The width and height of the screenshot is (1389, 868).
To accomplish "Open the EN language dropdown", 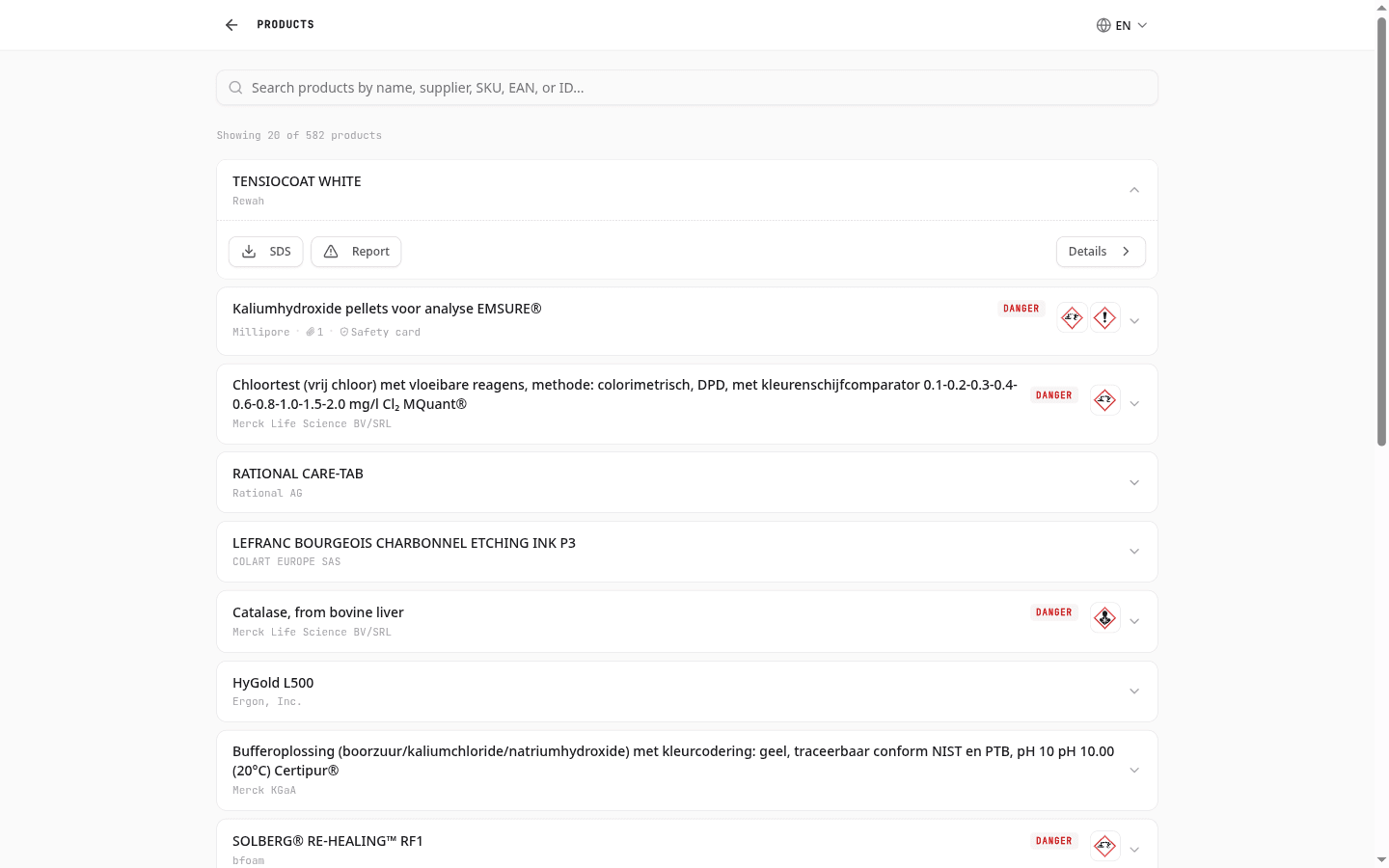I will [1122, 25].
